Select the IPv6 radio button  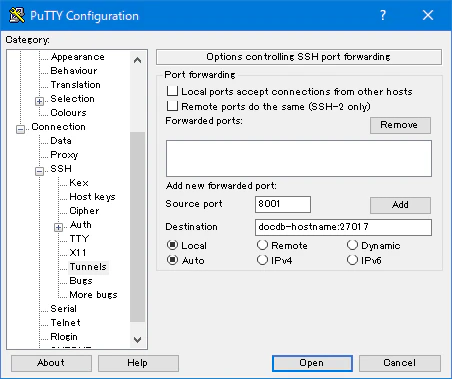(x=352, y=260)
